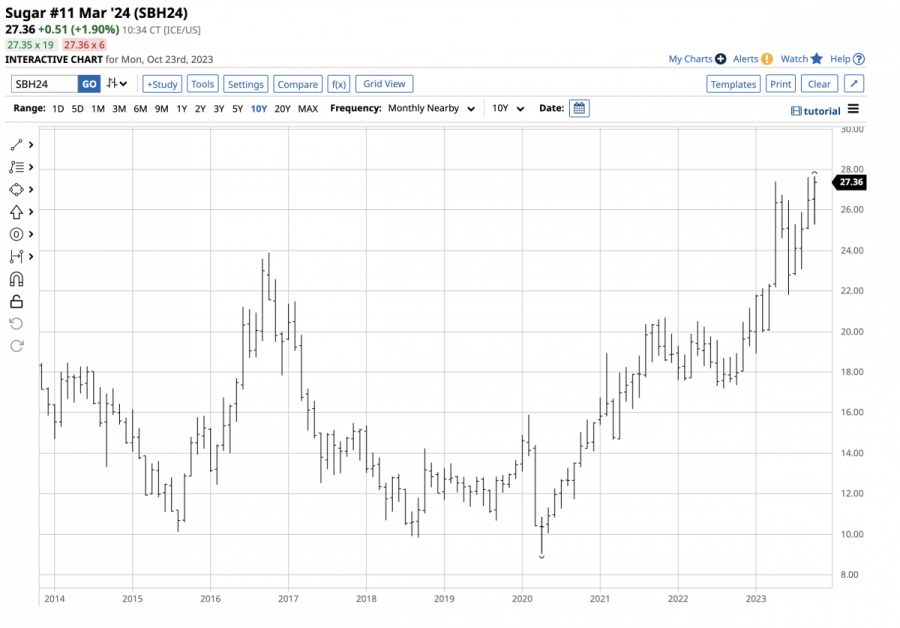Click the 27.36 current price label
Viewport: 900px width, 628px height.
(849, 182)
